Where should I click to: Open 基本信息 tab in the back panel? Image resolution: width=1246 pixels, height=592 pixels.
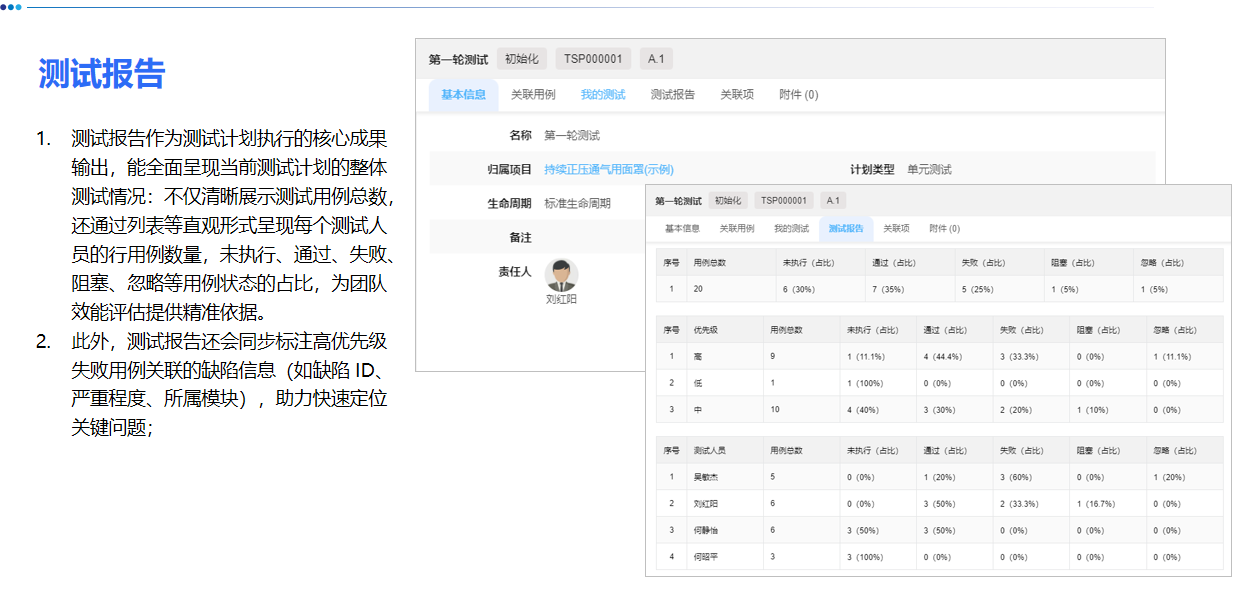click(x=463, y=95)
